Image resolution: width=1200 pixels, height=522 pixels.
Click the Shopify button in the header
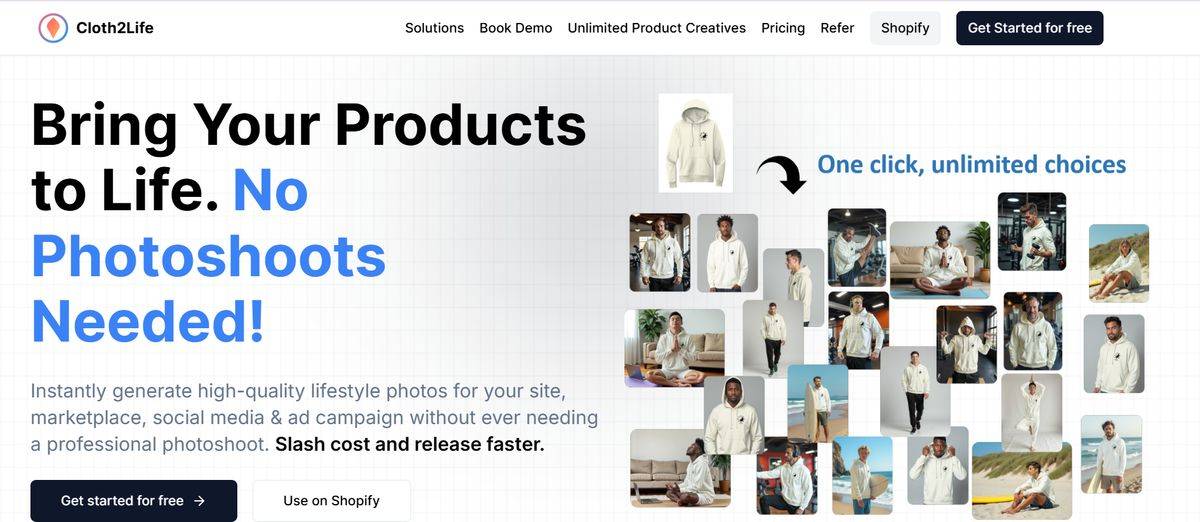point(905,28)
